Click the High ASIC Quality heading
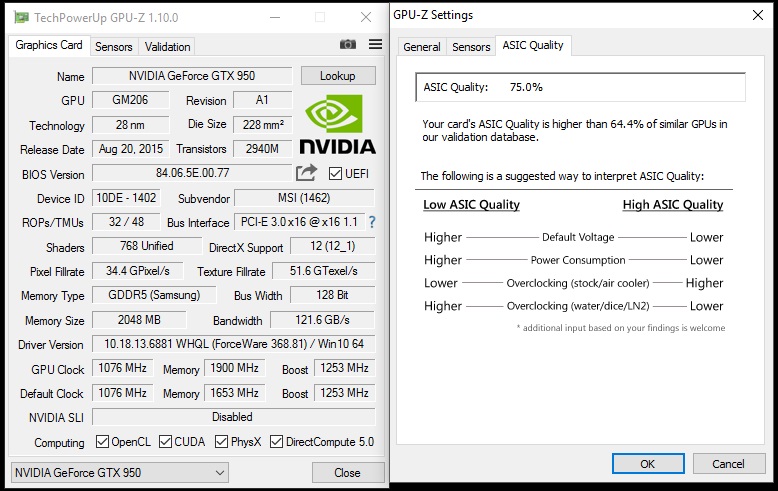Image resolution: width=778 pixels, height=491 pixels. 673,205
